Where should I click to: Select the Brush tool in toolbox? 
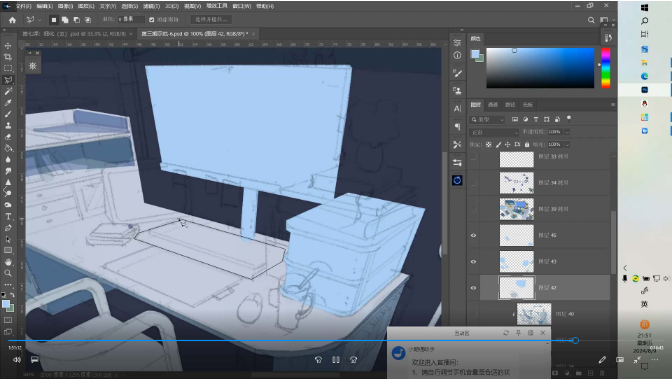click(x=8, y=114)
